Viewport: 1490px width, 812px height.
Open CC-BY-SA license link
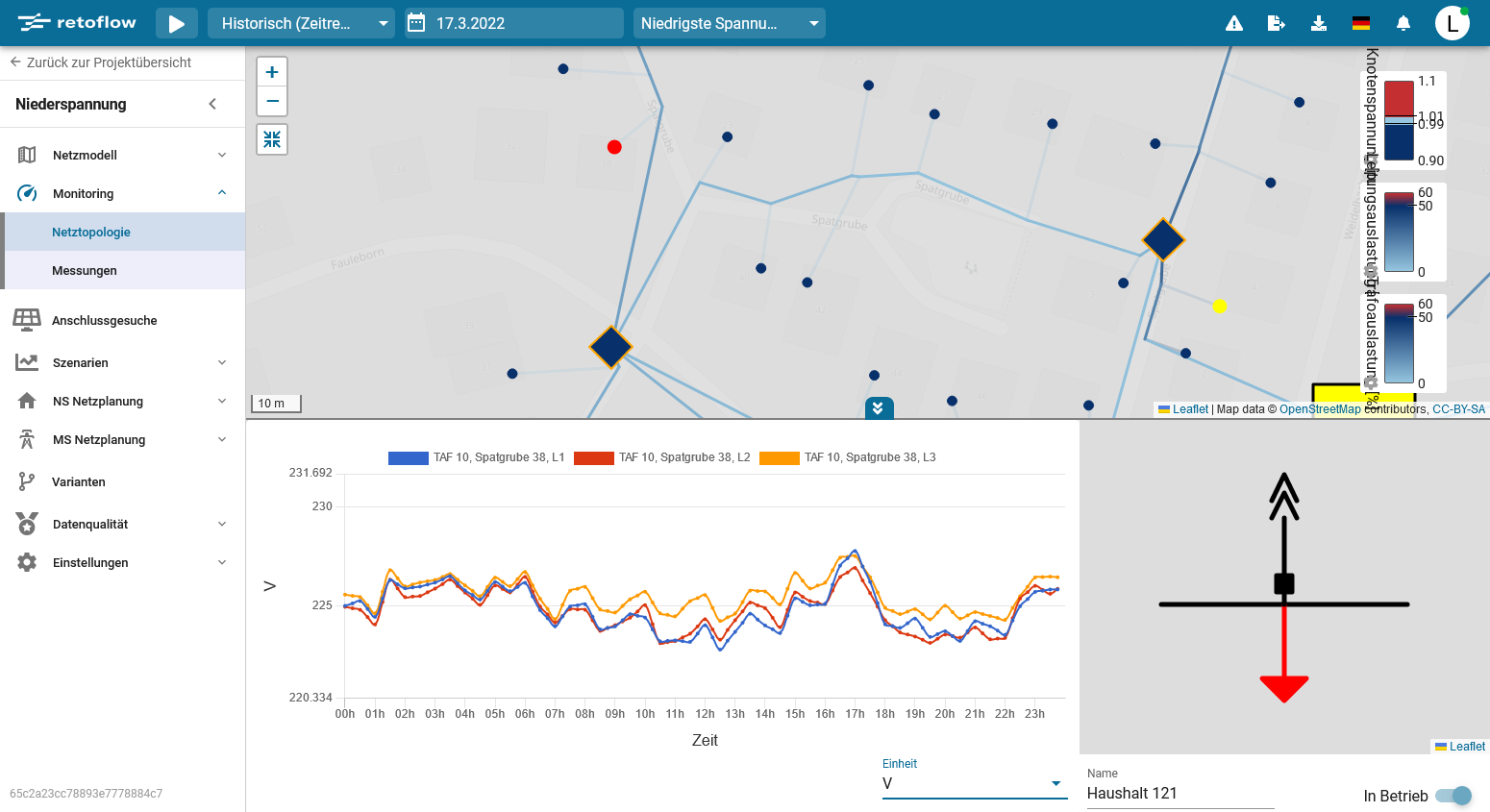1458,409
